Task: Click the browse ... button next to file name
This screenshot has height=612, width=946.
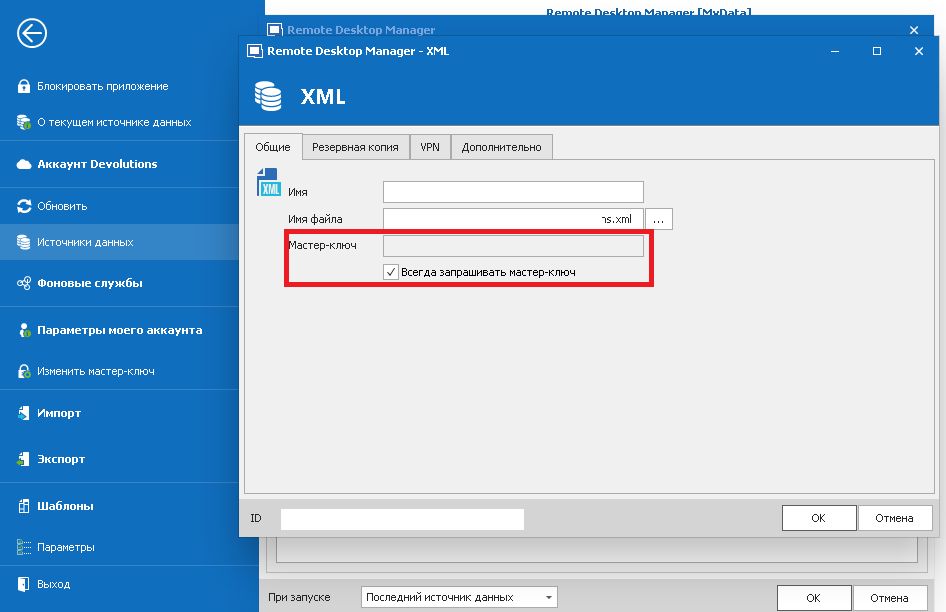Action: click(659, 220)
